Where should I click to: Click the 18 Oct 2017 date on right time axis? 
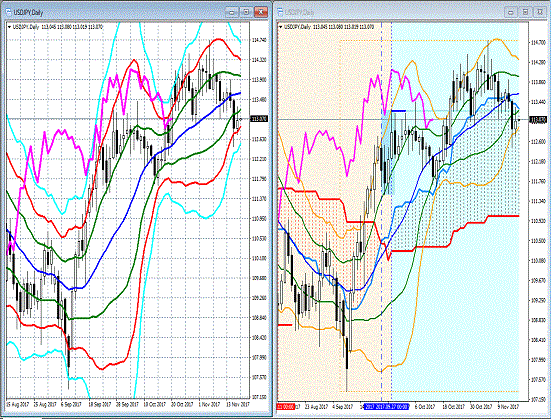point(454,407)
